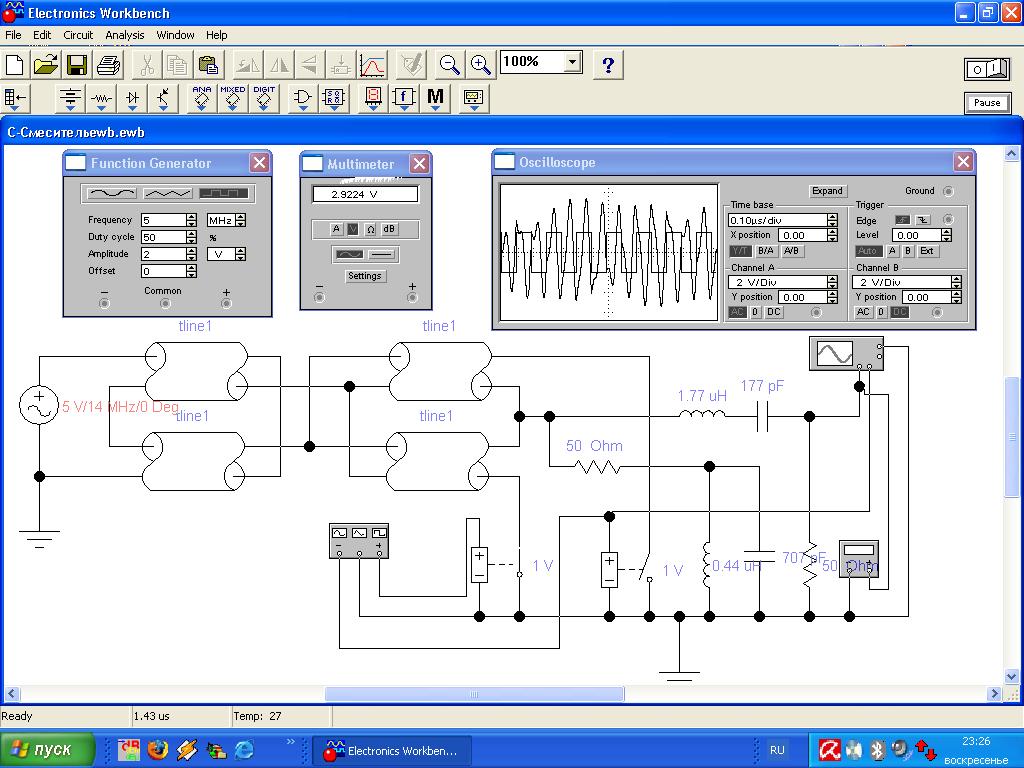Screen dimensions: 1024x768
Task: Launch Firefox from the quick launch bar
Action: (x=157, y=750)
